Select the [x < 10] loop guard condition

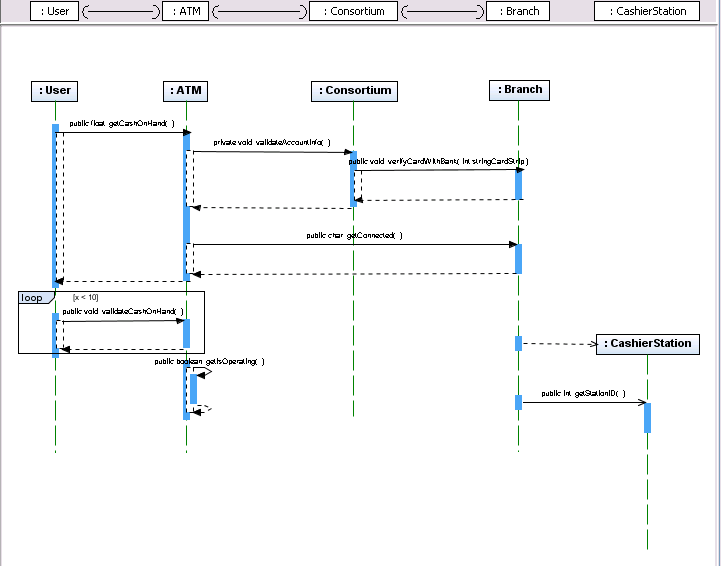[86, 297]
